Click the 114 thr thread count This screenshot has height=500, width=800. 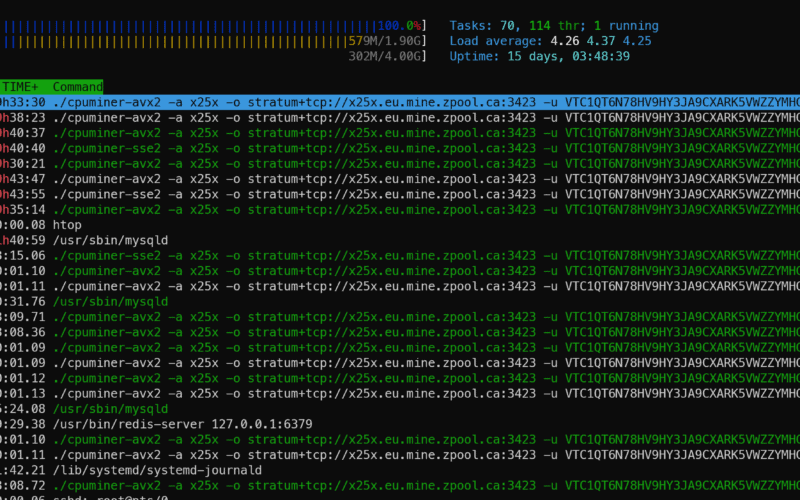(557, 26)
